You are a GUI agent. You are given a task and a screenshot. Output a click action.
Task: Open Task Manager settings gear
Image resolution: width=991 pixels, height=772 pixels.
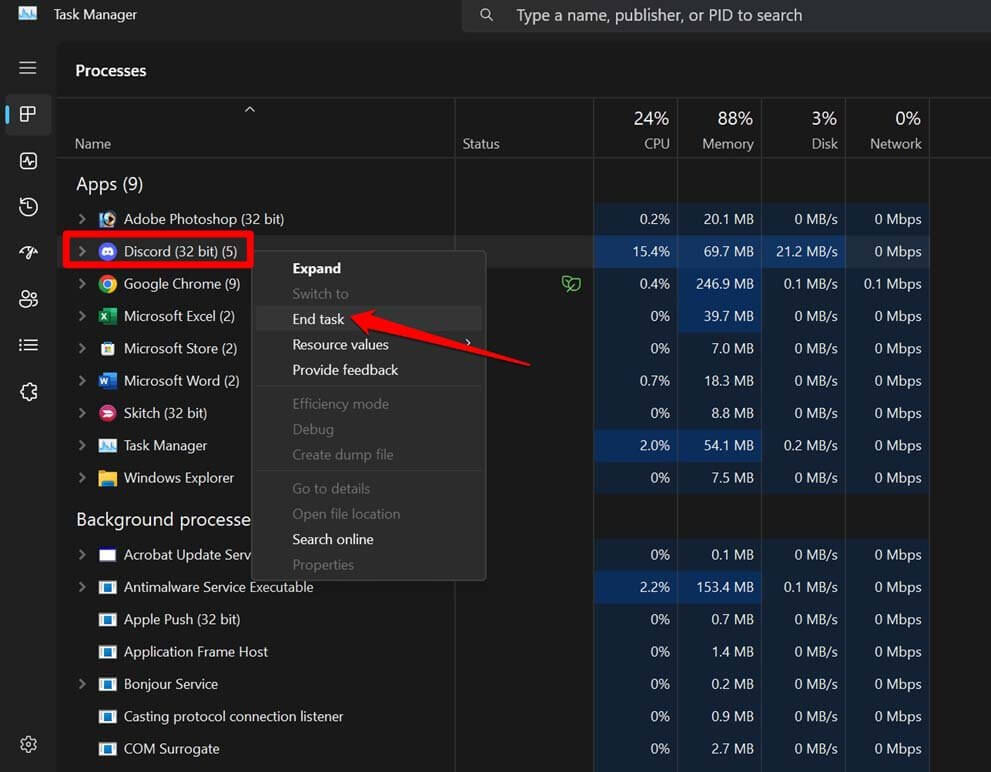pyautogui.click(x=28, y=744)
